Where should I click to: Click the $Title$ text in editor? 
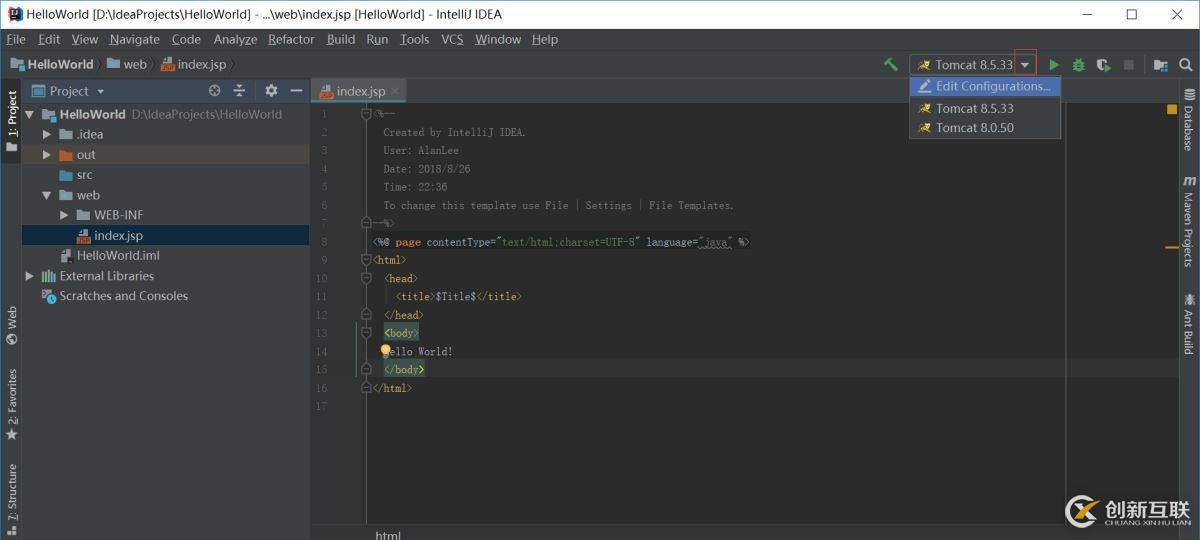[x=455, y=296]
